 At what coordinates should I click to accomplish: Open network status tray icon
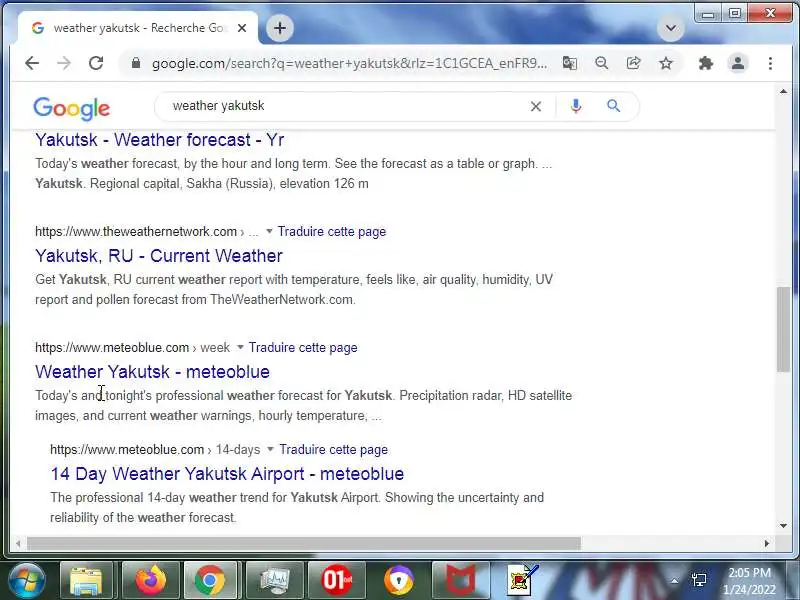(x=699, y=581)
